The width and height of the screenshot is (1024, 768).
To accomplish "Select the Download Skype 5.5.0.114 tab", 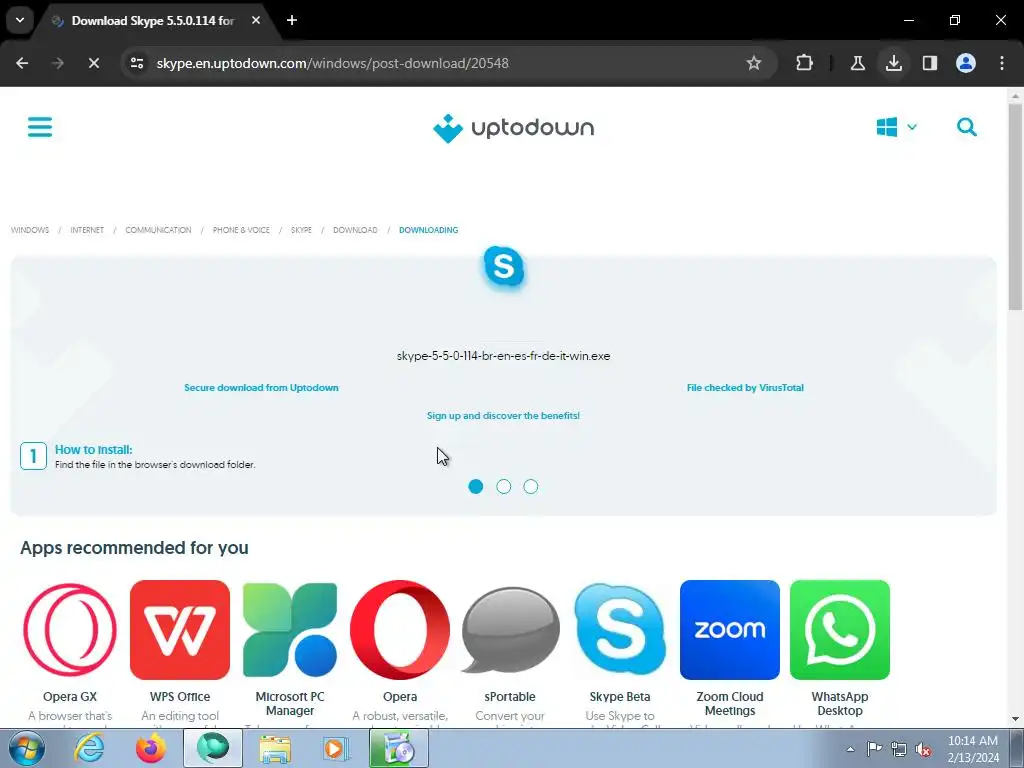I will click(153, 21).
